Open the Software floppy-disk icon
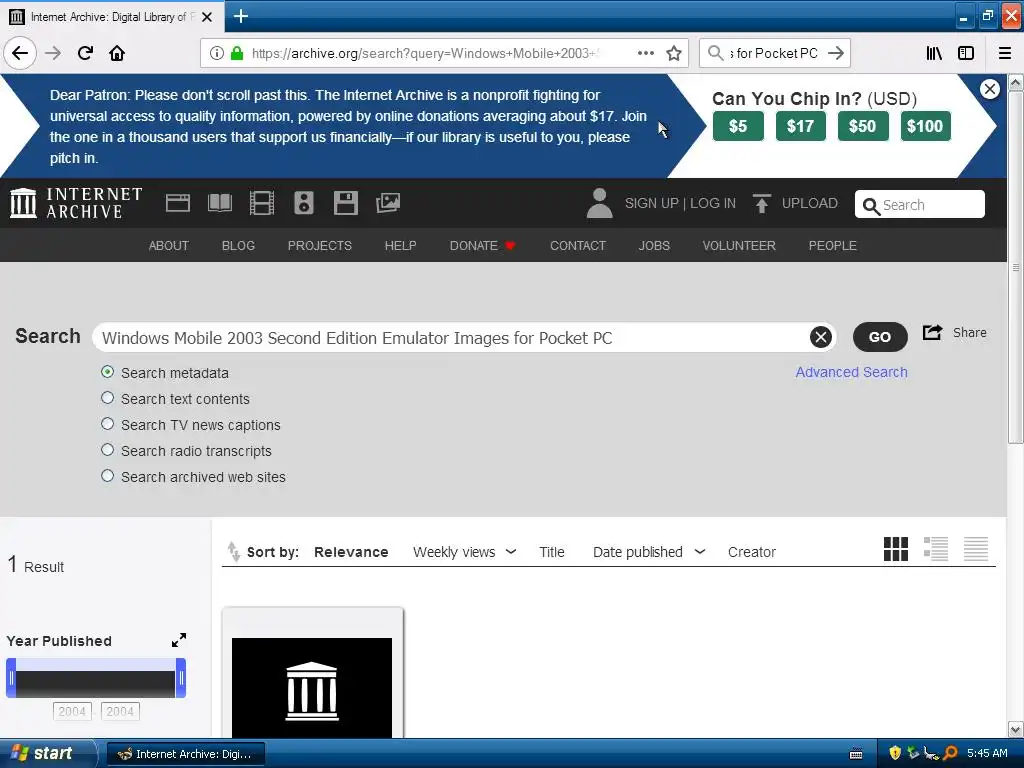 [x=345, y=203]
